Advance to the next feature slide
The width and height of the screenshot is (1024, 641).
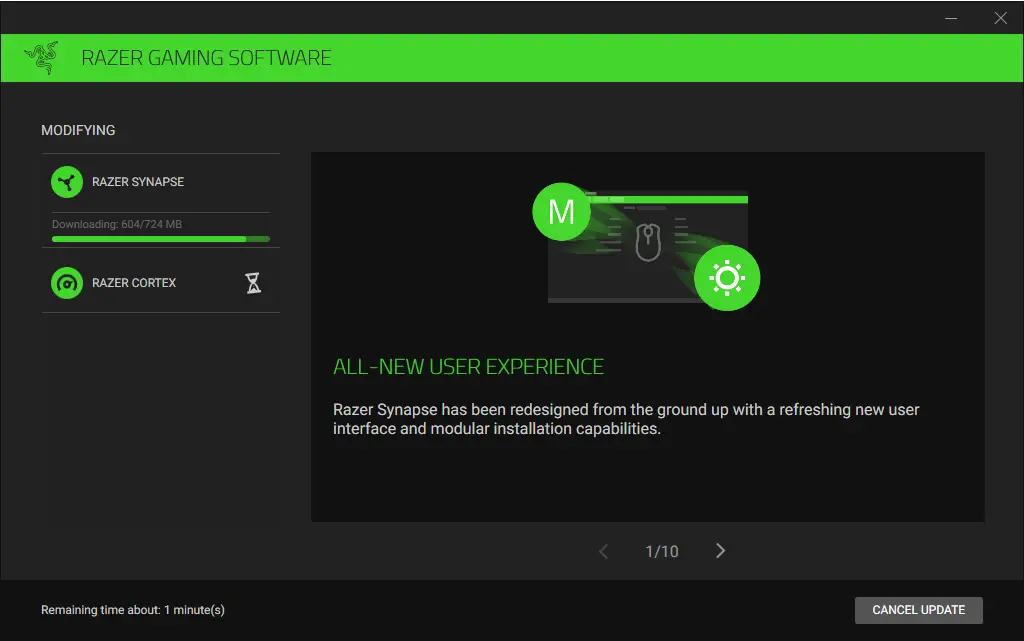[720, 550]
